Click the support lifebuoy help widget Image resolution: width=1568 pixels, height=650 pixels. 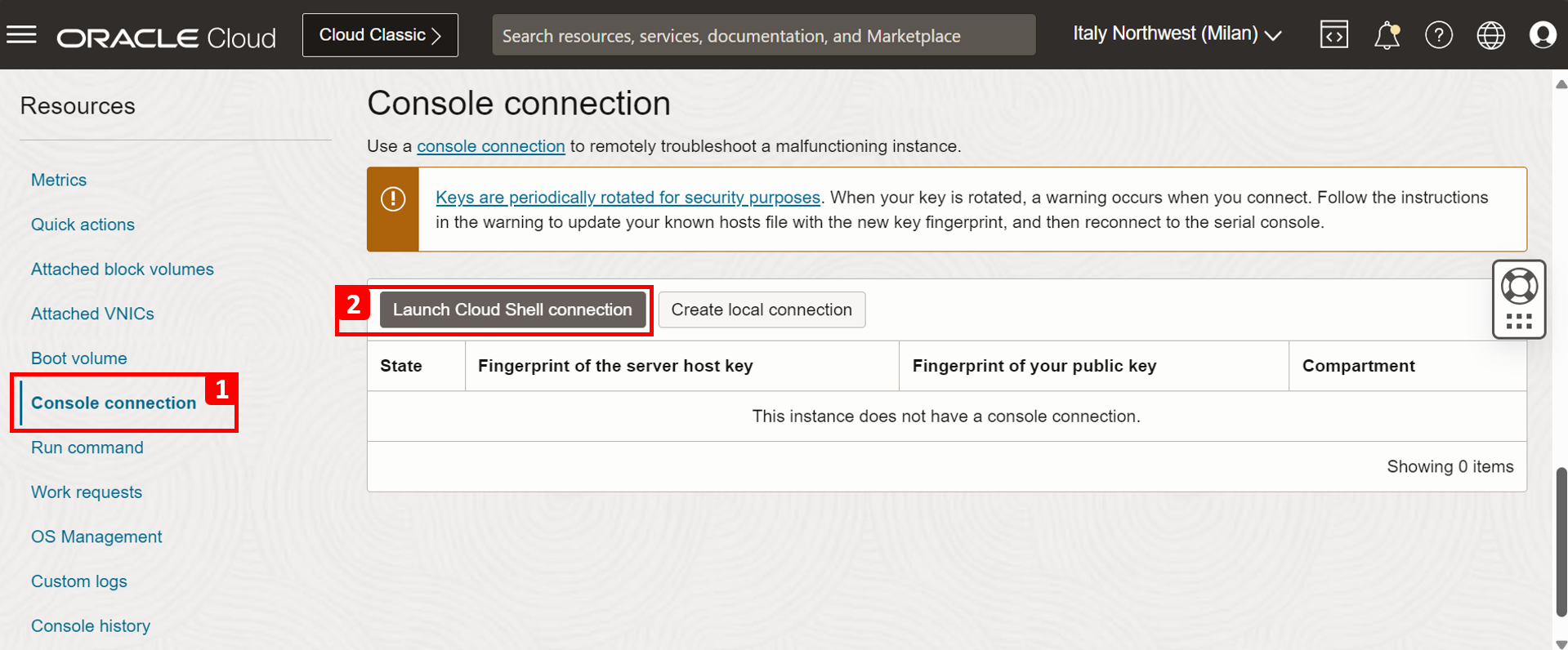(1519, 287)
